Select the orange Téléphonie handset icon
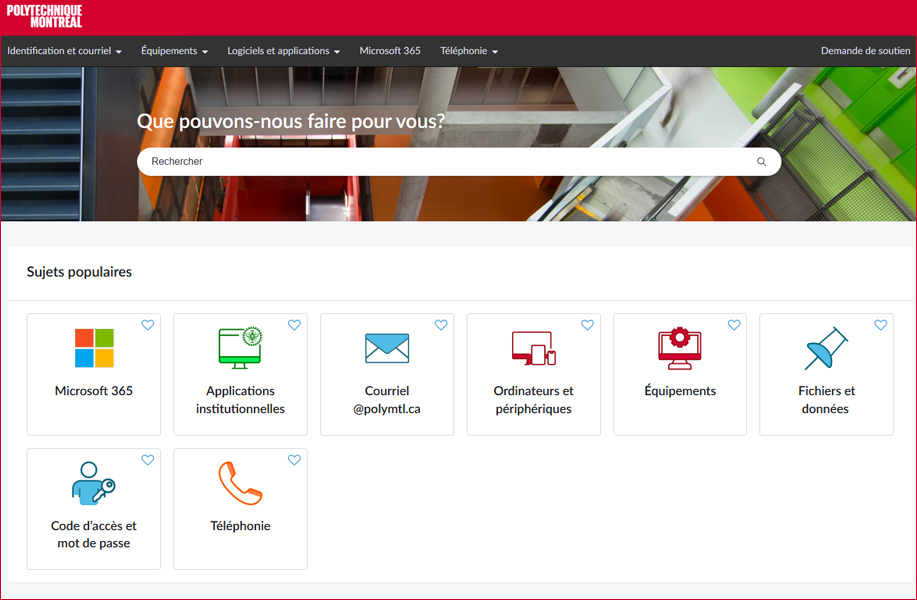 [x=240, y=483]
